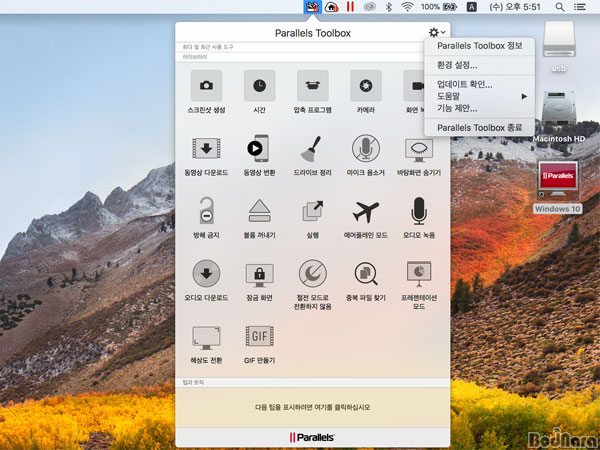Screen dimensions: 600x450
Task: Choose Parallels Toolbox 정보 menu item
Action: [x=479, y=46]
